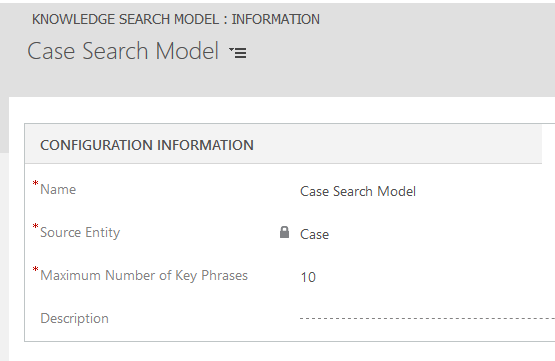
Task: Click the empty dashed Description field
Action: tap(427, 319)
